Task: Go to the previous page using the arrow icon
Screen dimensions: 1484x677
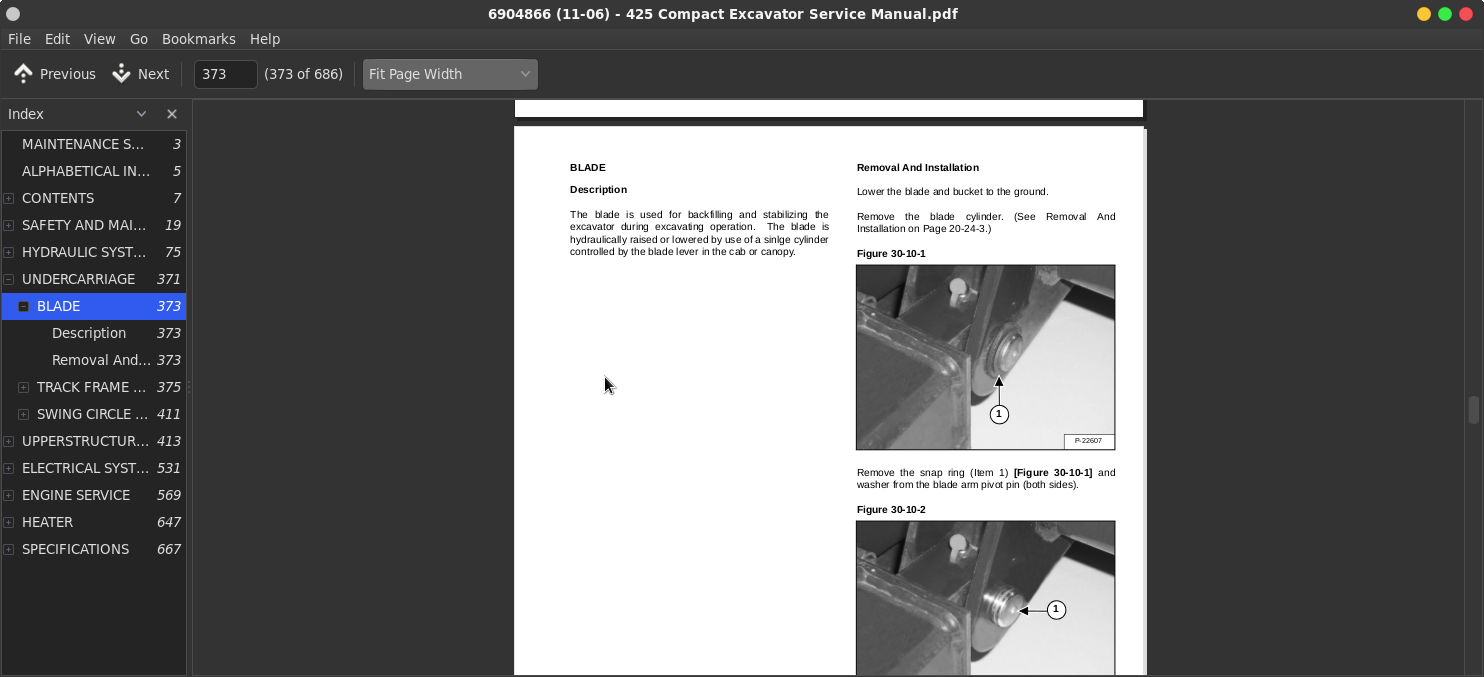Action: (23, 74)
